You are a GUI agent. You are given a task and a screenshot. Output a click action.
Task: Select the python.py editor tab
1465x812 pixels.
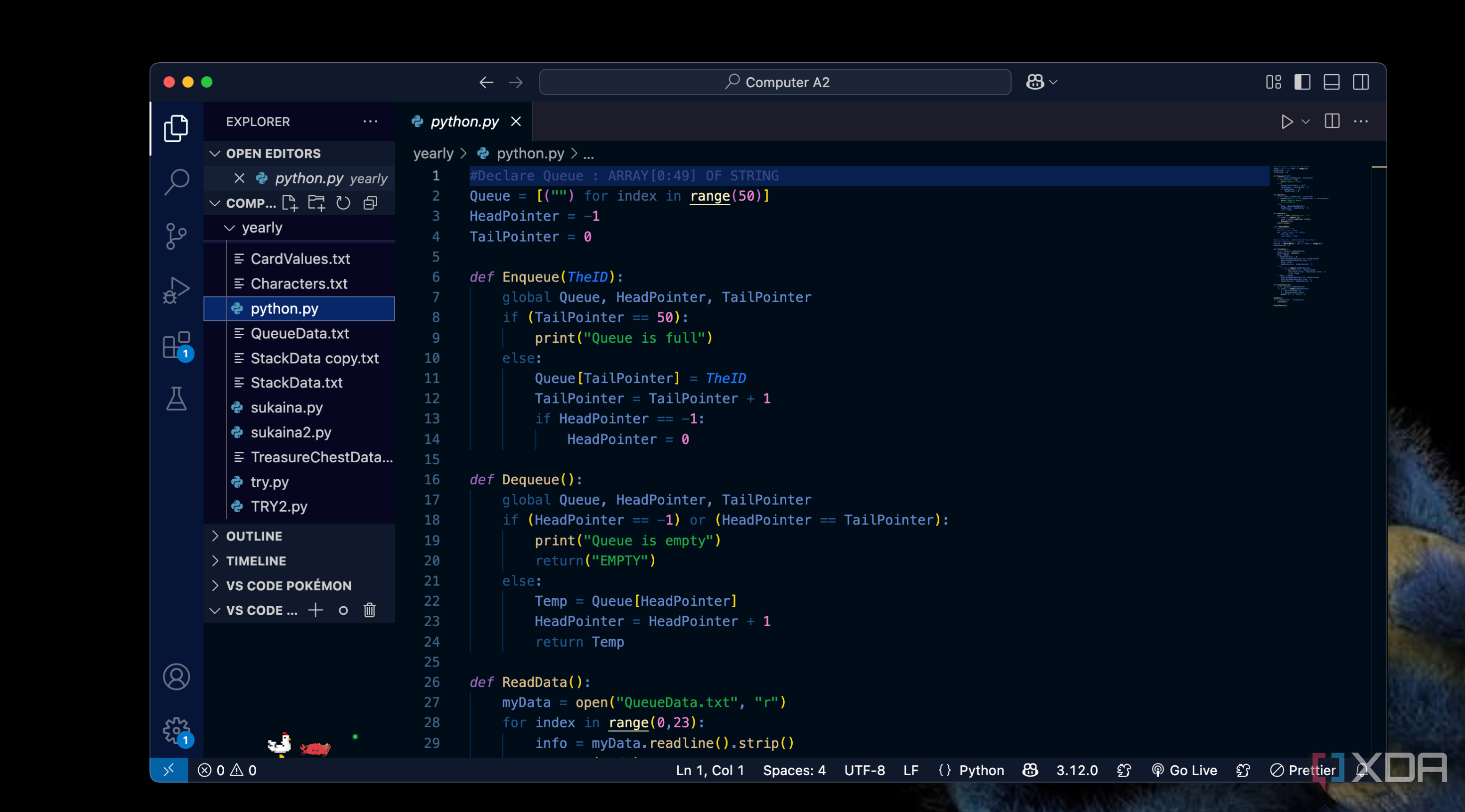coord(464,122)
